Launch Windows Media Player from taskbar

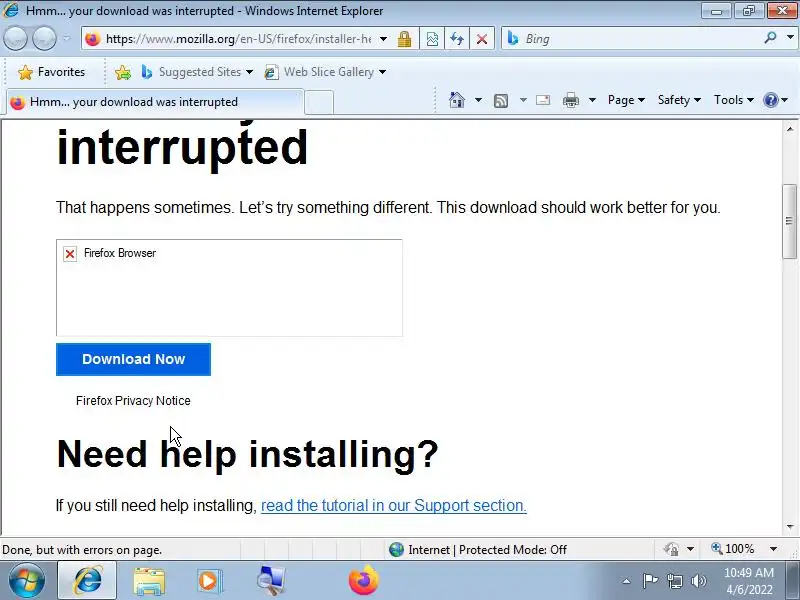point(209,581)
